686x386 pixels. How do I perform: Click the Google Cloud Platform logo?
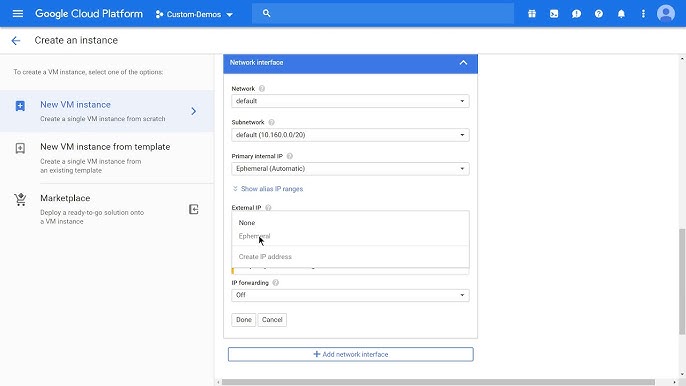pos(89,14)
